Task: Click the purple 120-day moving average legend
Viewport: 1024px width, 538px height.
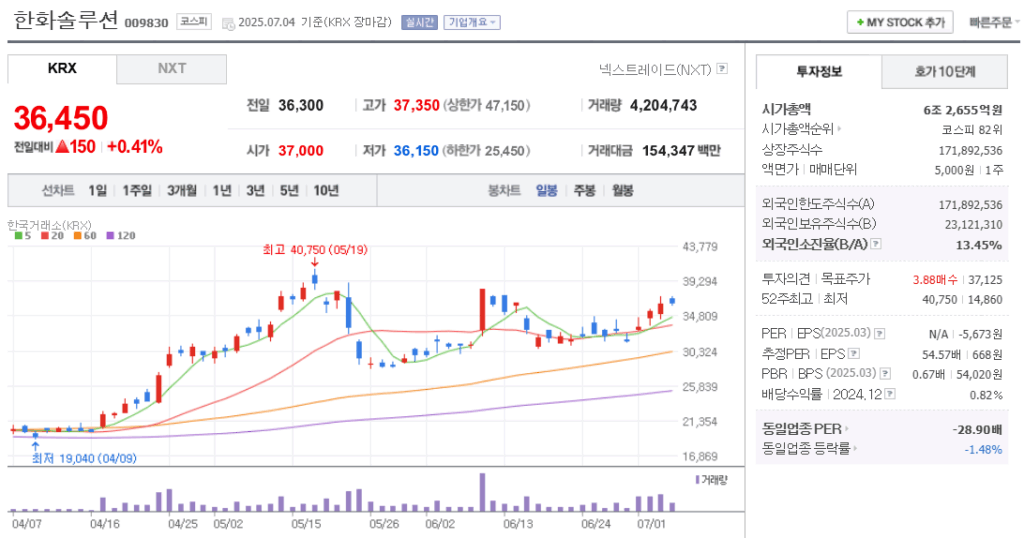Action: pos(121,236)
